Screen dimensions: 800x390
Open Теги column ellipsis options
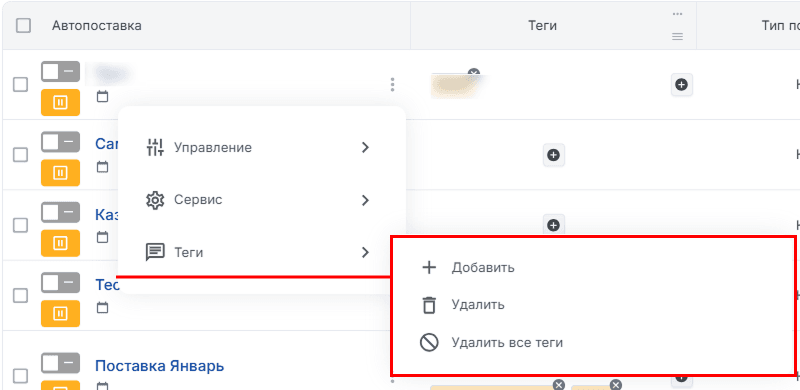[x=677, y=14]
